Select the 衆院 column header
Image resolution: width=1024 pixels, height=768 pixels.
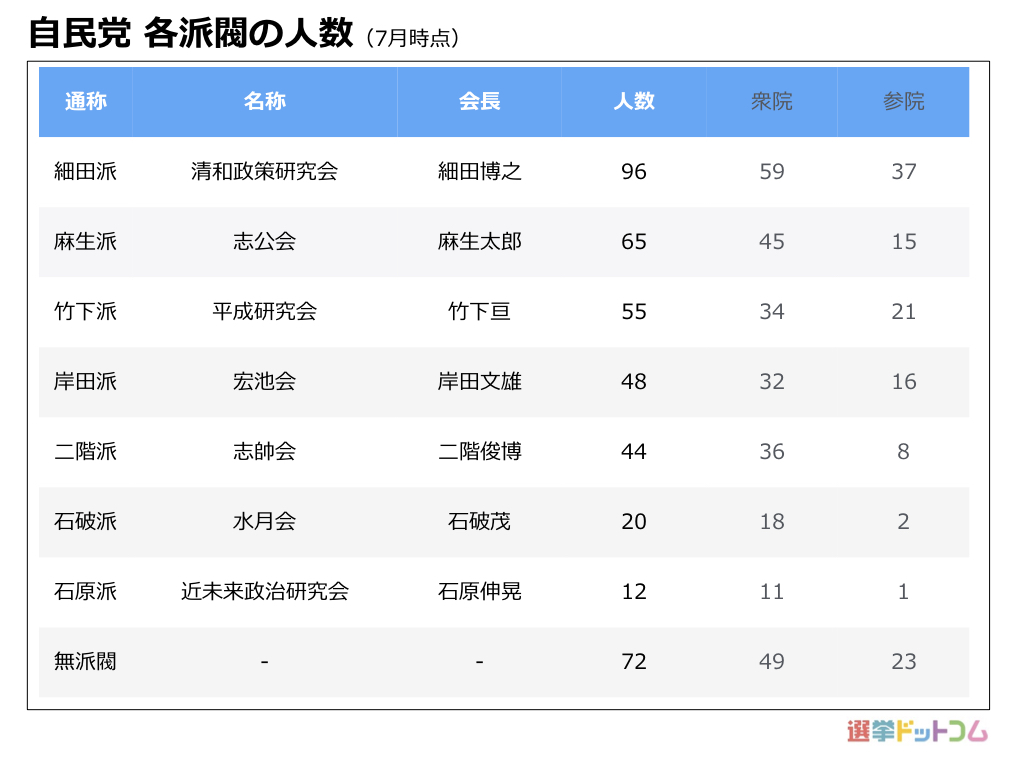771,101
